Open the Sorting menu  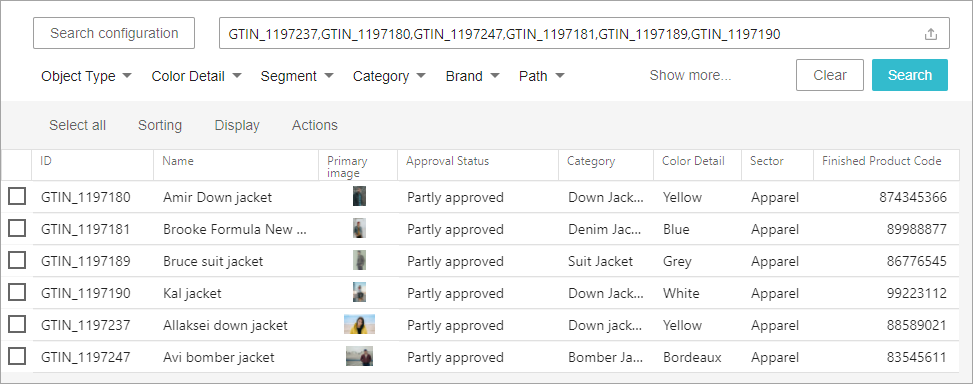click(x=160, y=125)
